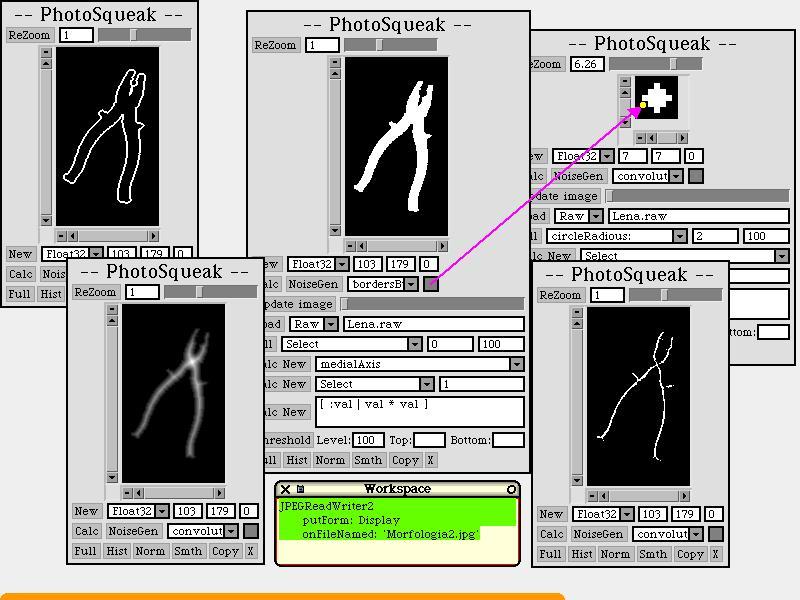Click ReZoom in the top-left PhotoSqueak window
This screenshot has width=800, height=600.
[29, 35]
